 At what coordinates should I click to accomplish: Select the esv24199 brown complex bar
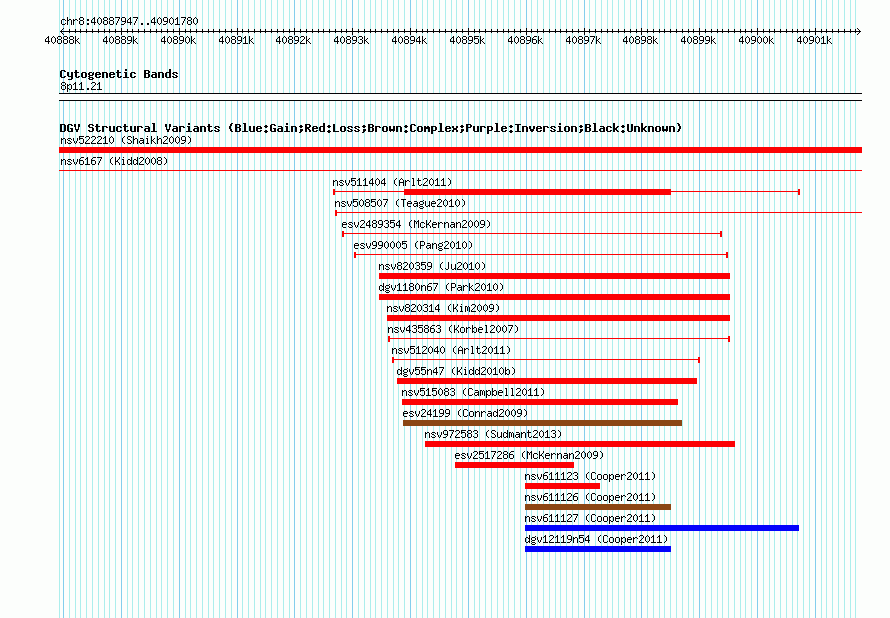tap(542, 423)
